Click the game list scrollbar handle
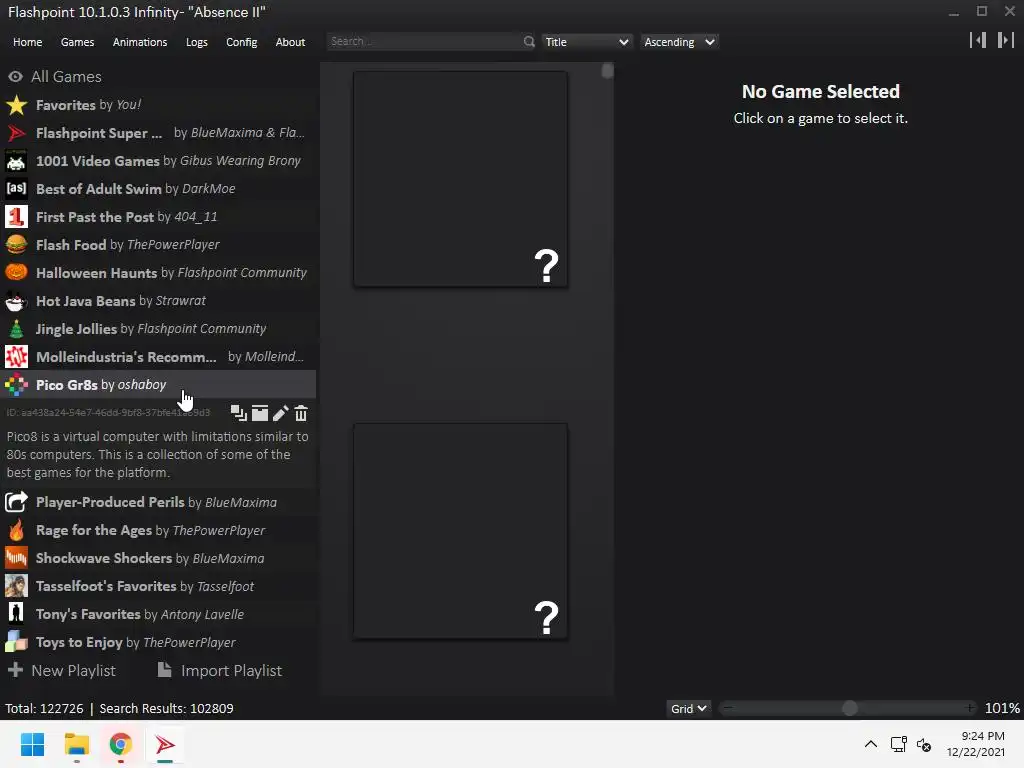1024x768 pixels. [607, 71]
